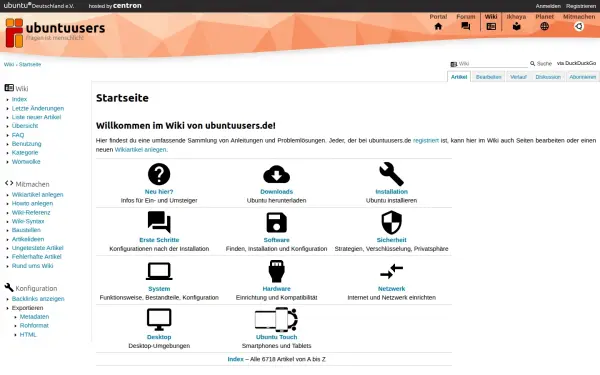Open the Downloads link

276,192
